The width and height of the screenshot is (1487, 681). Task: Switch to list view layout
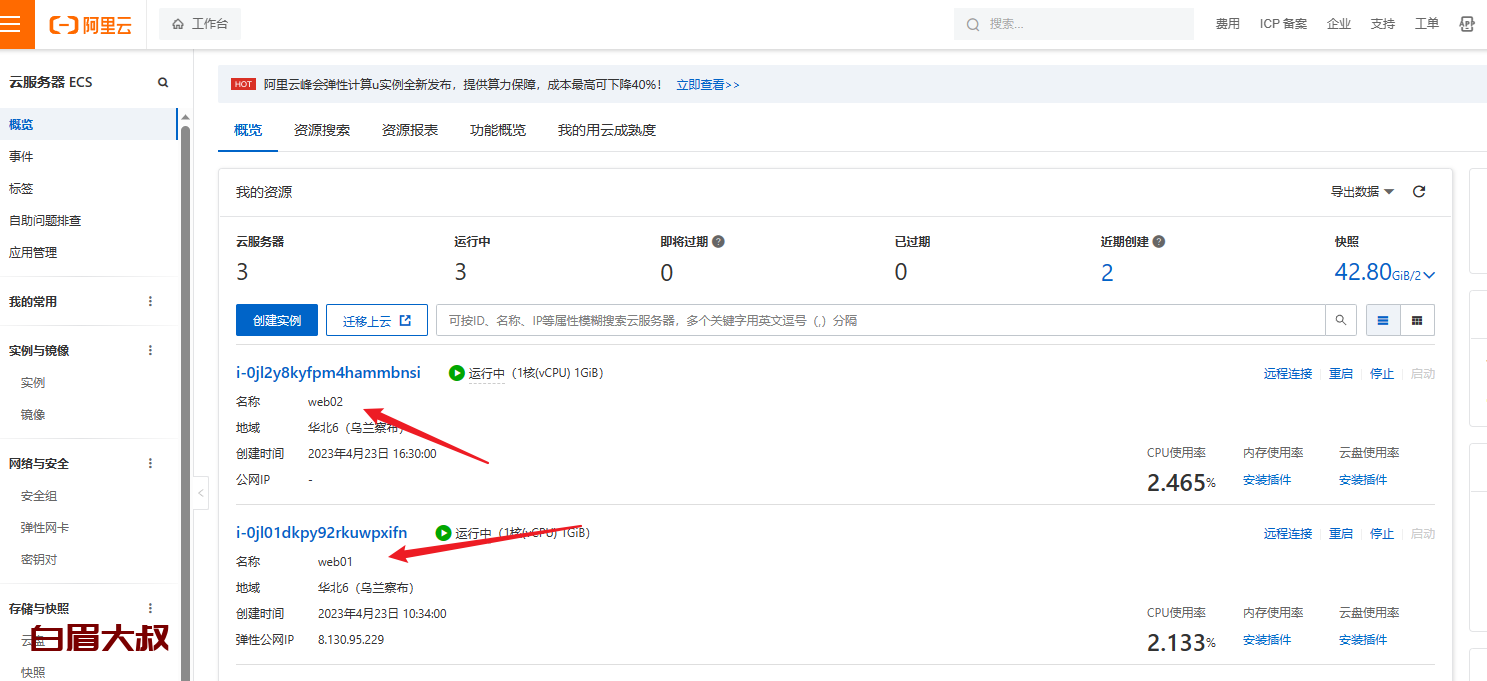pyautogui.click(x=1384, y=320)
